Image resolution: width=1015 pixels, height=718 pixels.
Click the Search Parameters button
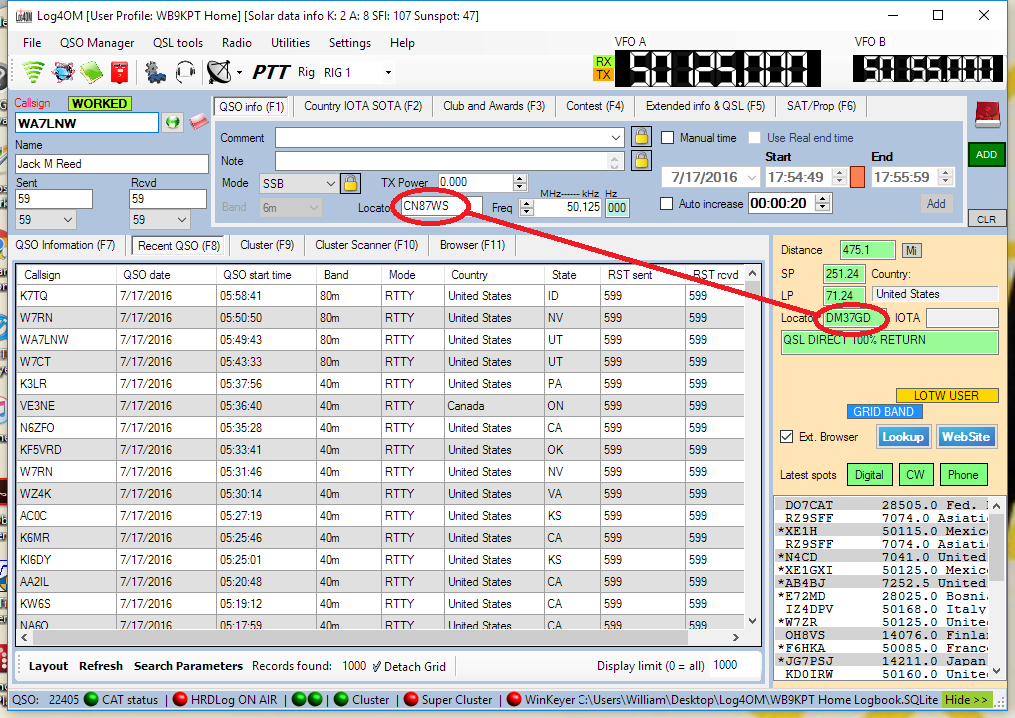pos(188,666)
